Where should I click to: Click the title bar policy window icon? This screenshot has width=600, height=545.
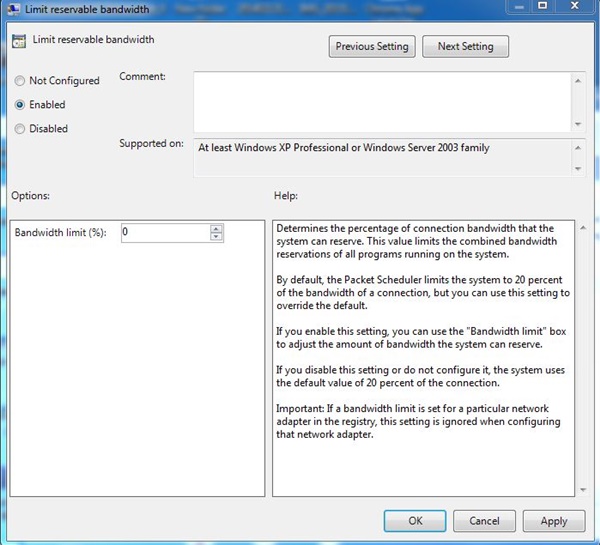(x=14, y=10)
